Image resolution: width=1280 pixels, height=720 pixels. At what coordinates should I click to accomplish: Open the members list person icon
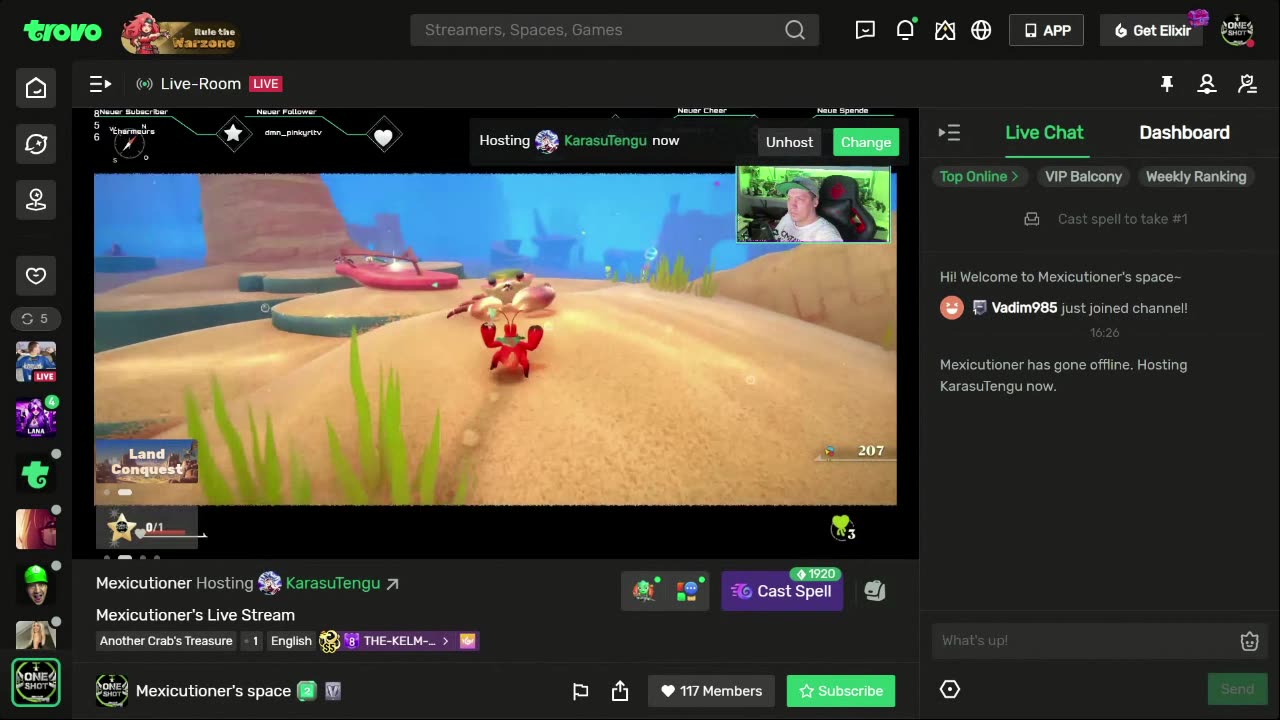point(1207,84)
